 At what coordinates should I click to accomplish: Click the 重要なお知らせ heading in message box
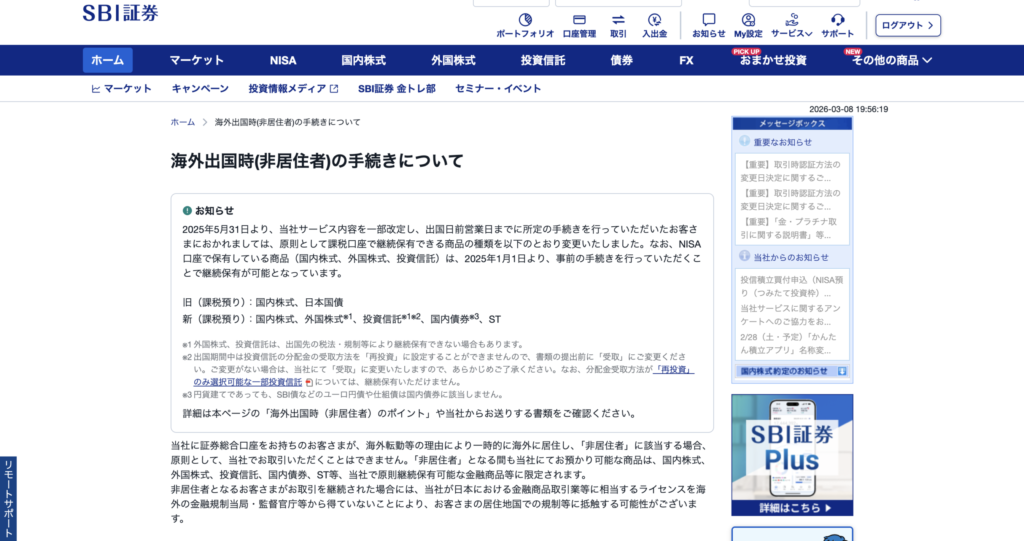782,142
